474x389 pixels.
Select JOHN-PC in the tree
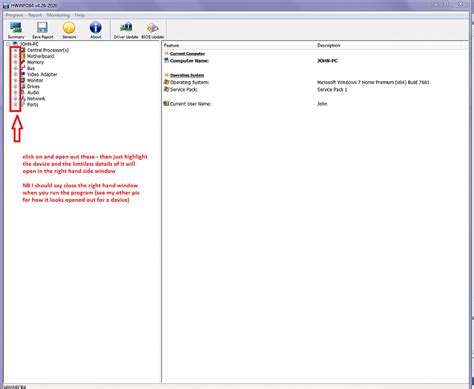[29, 44]
